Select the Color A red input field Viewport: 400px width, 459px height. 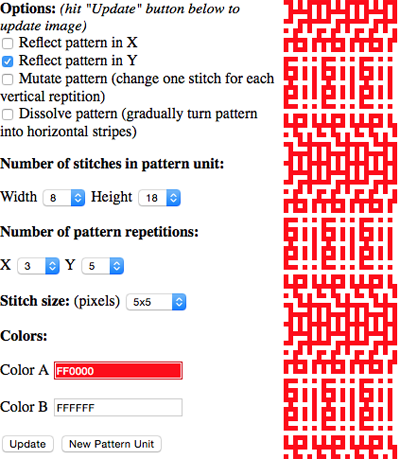pos(118,371)
